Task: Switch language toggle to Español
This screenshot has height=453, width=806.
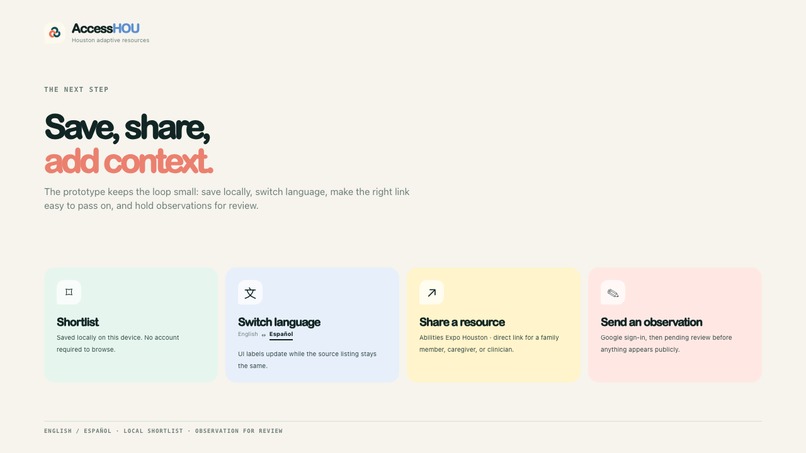Action: pos(281,334)
